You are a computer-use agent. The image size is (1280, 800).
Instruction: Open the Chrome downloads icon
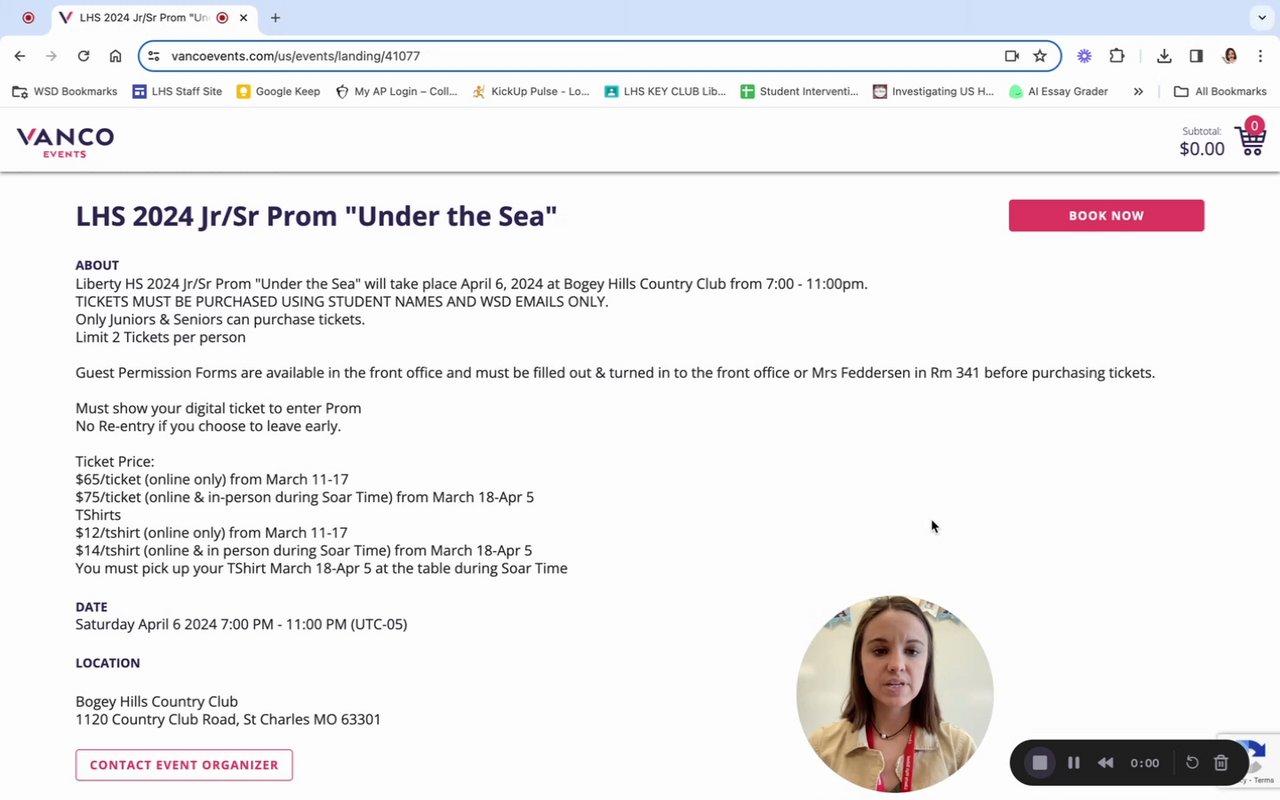click(x=1164, y=56)
